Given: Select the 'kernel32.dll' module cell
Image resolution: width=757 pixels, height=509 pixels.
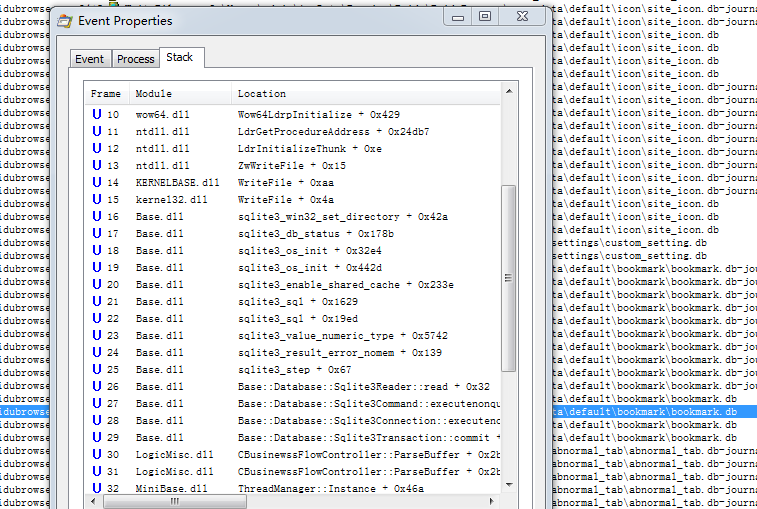Looking at the screenshot, I should pos(171,199).
